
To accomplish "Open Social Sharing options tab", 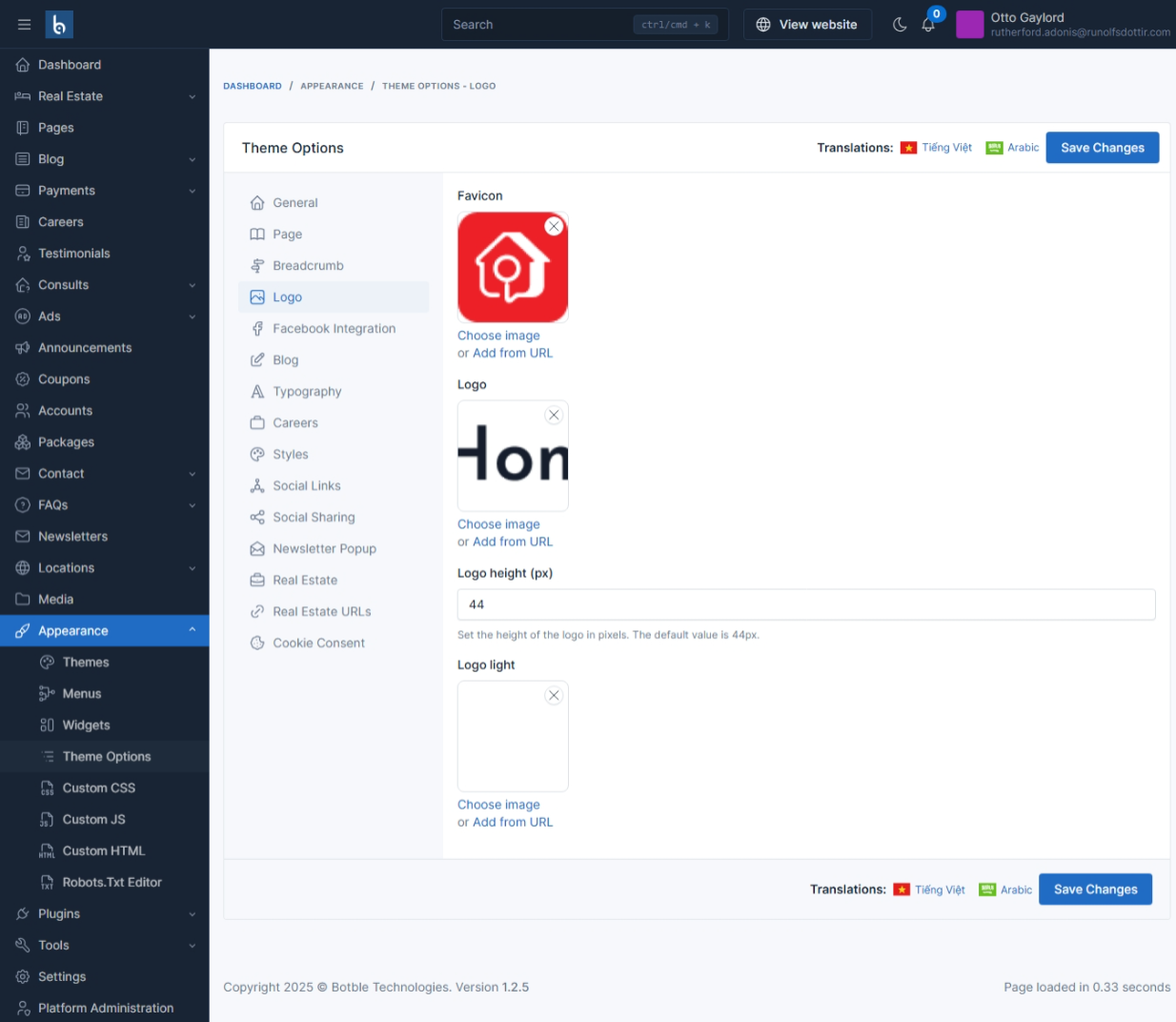I will tap(334, 518).
